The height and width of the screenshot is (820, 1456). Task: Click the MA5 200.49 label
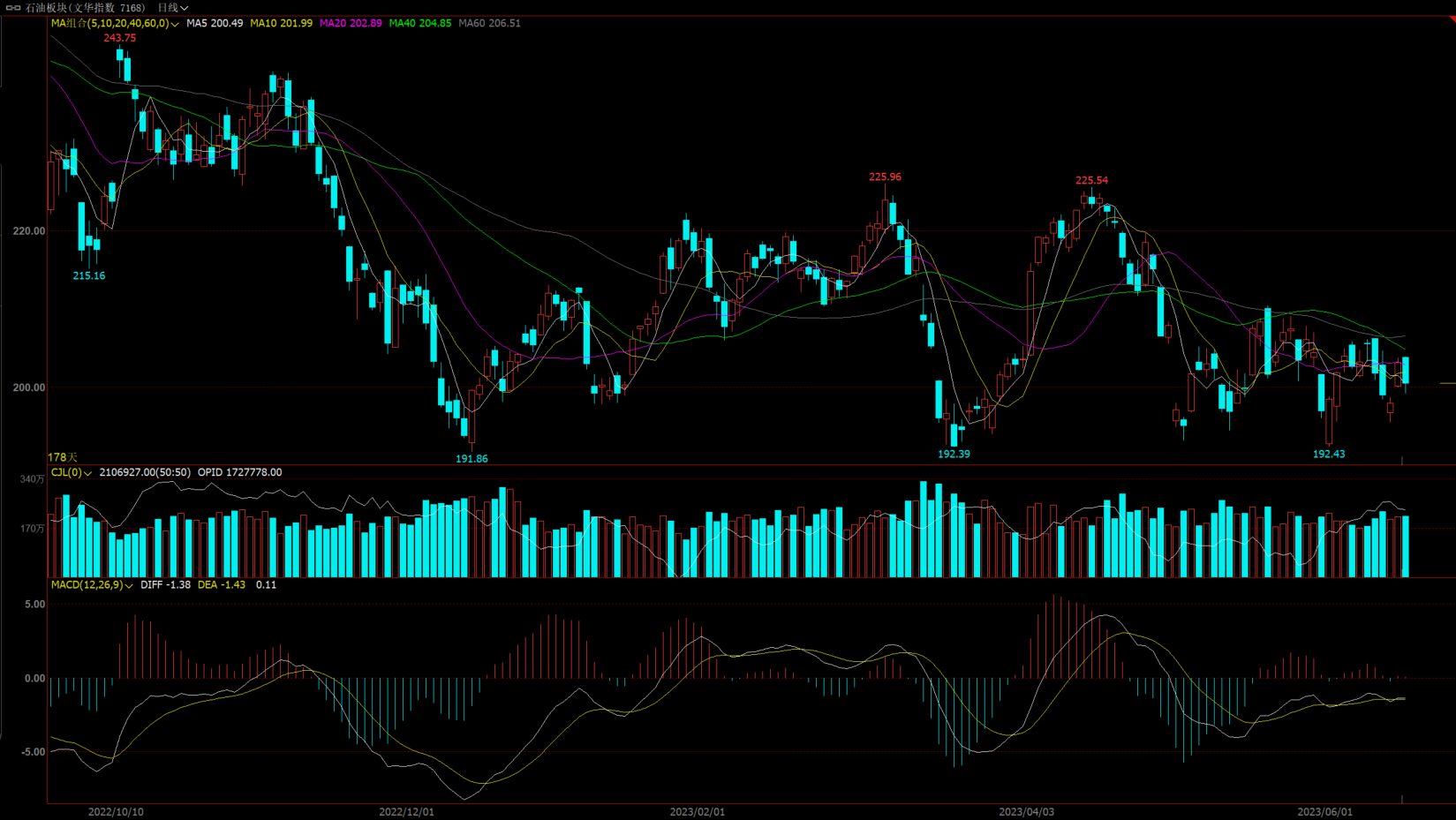tap(215, 24)
